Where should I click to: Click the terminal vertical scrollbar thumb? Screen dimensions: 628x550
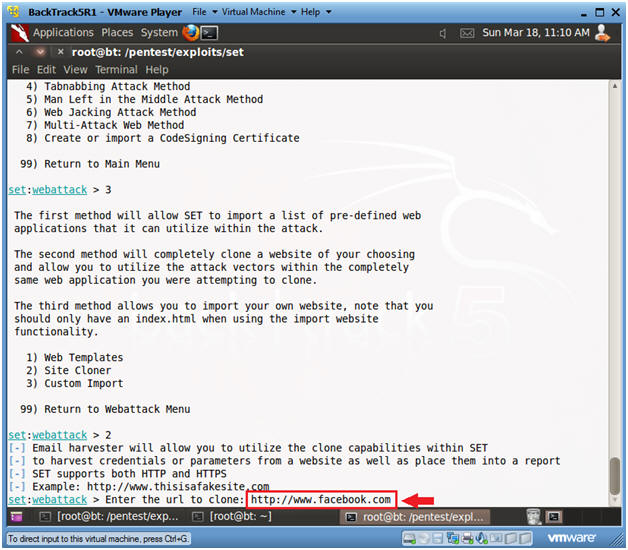(x=614, y=476)
